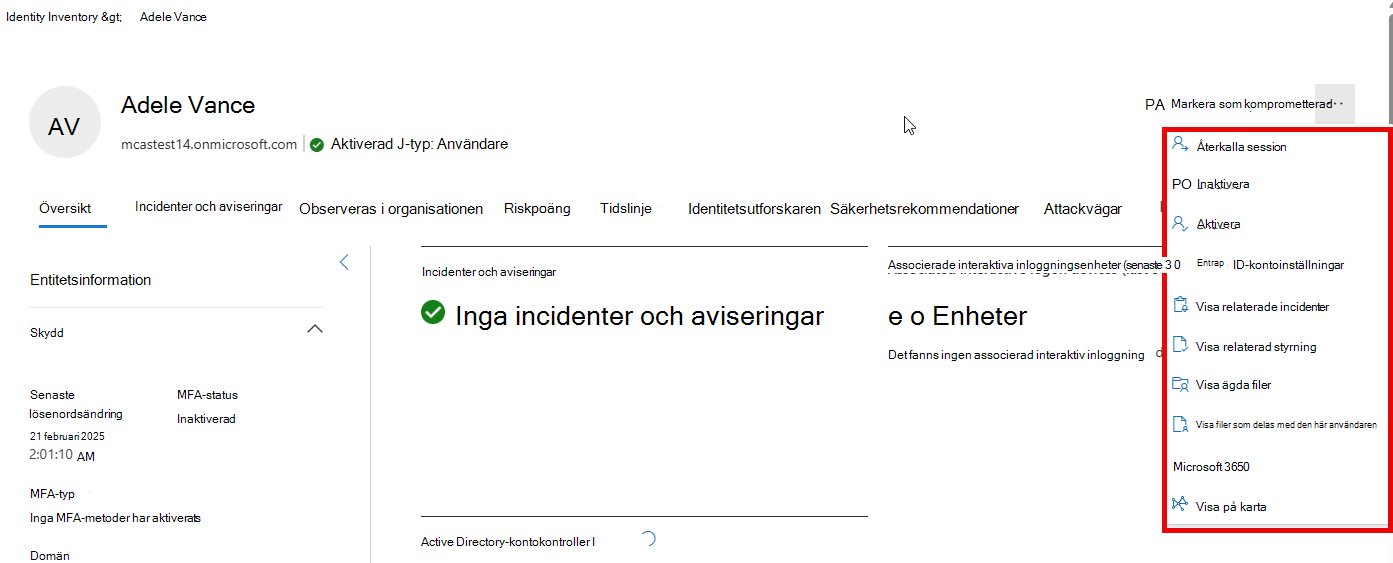The height and width of the screenshot is (563, 1393).
Task: Click Det fanns ingen associerad interaktiv inloggning text
Action: pos(1016,355)
